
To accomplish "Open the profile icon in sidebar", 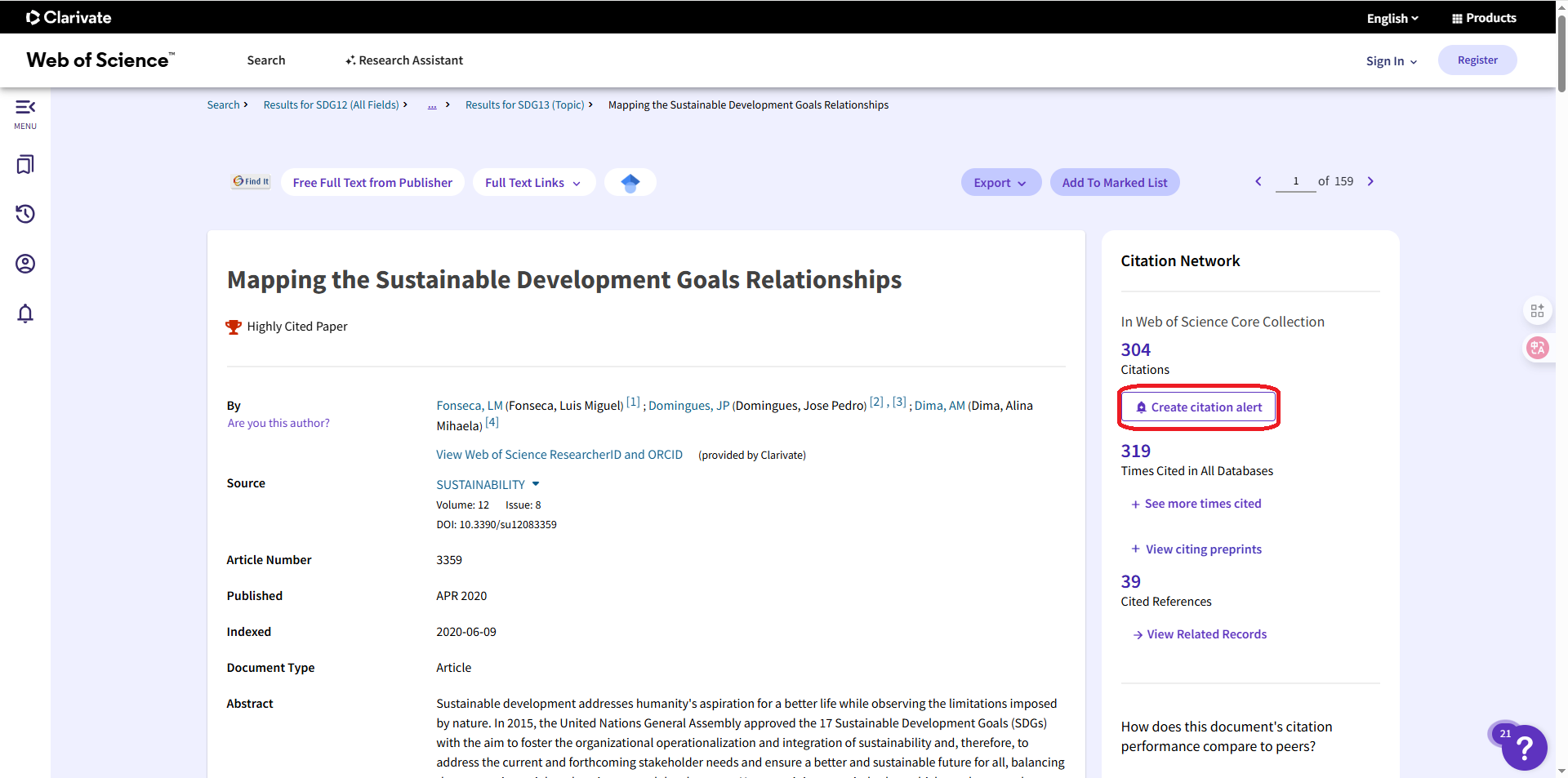I will pos(25,264).
